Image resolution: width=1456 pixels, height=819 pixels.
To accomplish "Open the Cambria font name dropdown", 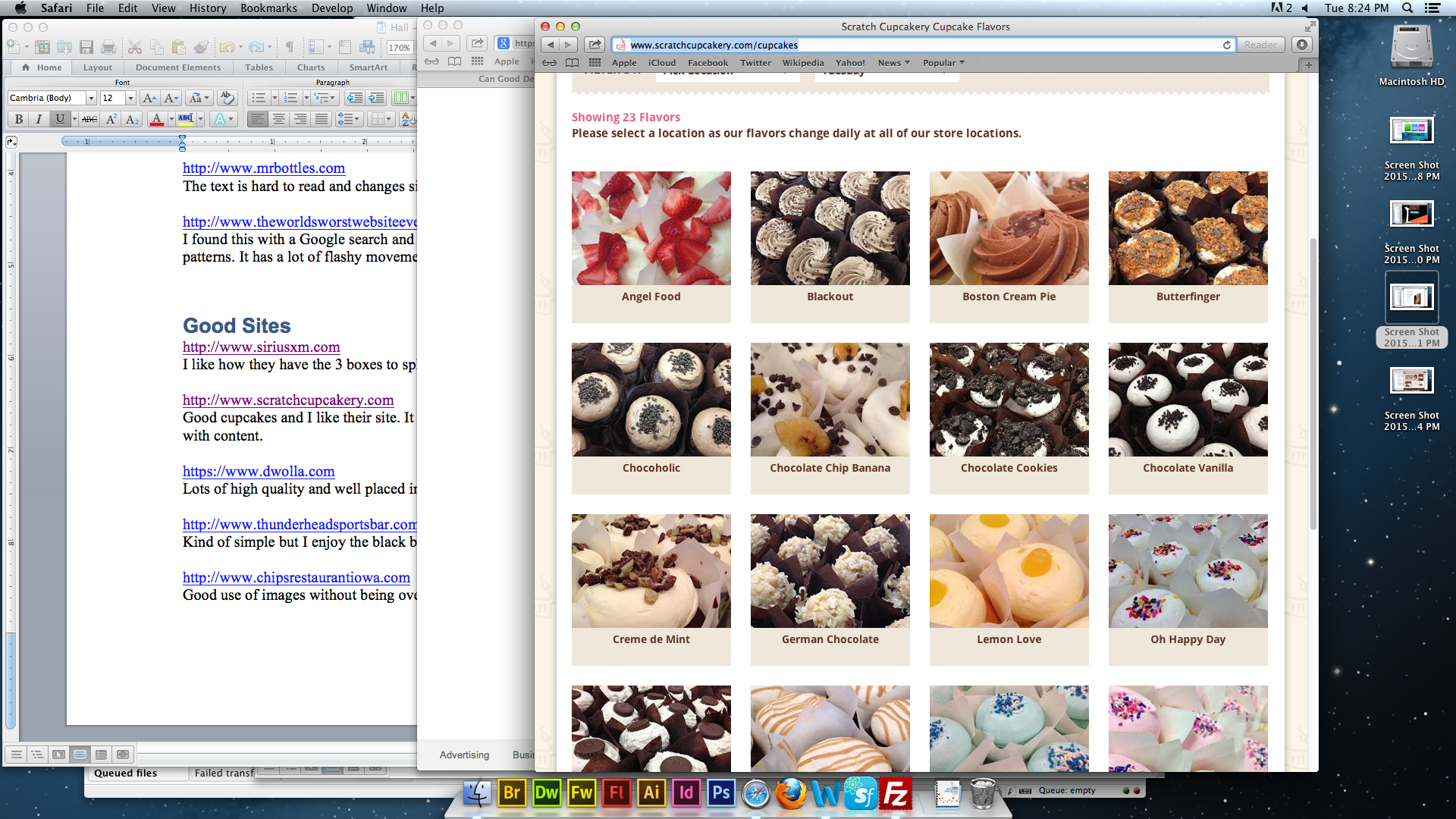I will coord(91,98).
